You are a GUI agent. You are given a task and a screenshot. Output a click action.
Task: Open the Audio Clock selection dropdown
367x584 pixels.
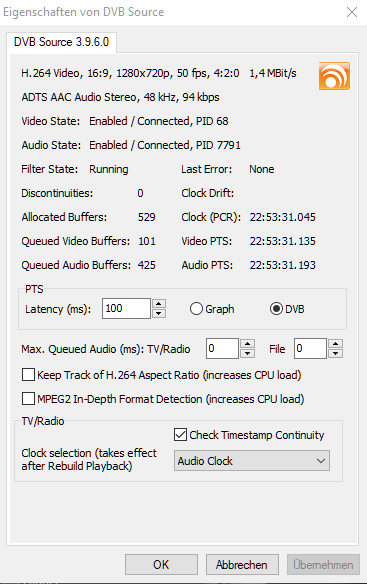point(251,461)
